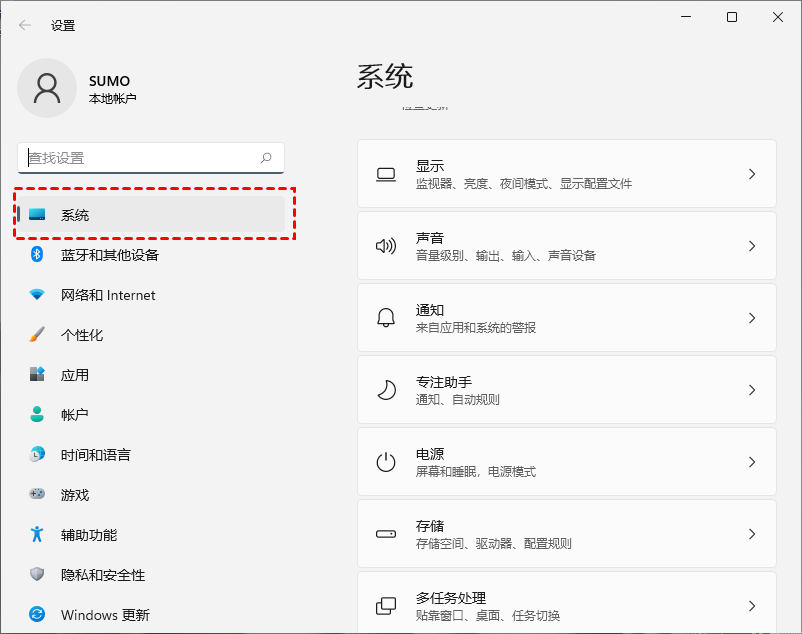Click the 通知 bell icon
Viewport: 802px width, 634px height.
[x=386, y=318]
